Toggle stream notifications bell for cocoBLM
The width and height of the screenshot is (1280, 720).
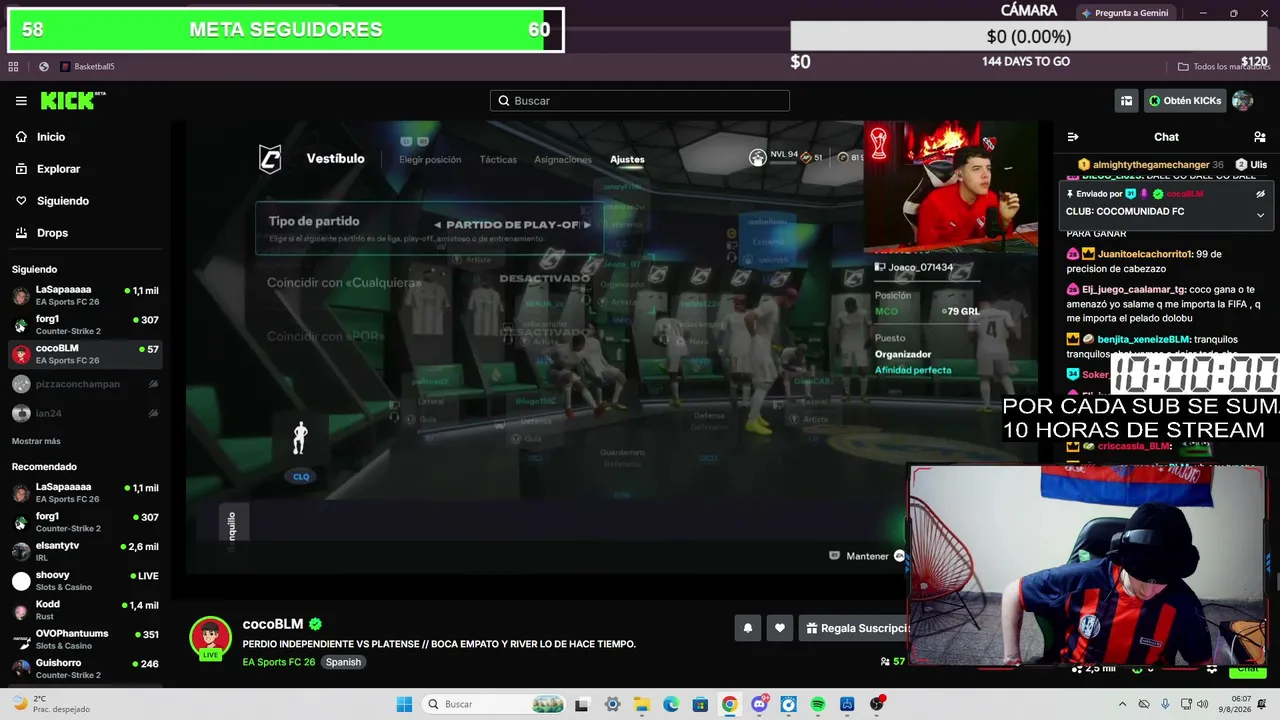tap(747, 628)
